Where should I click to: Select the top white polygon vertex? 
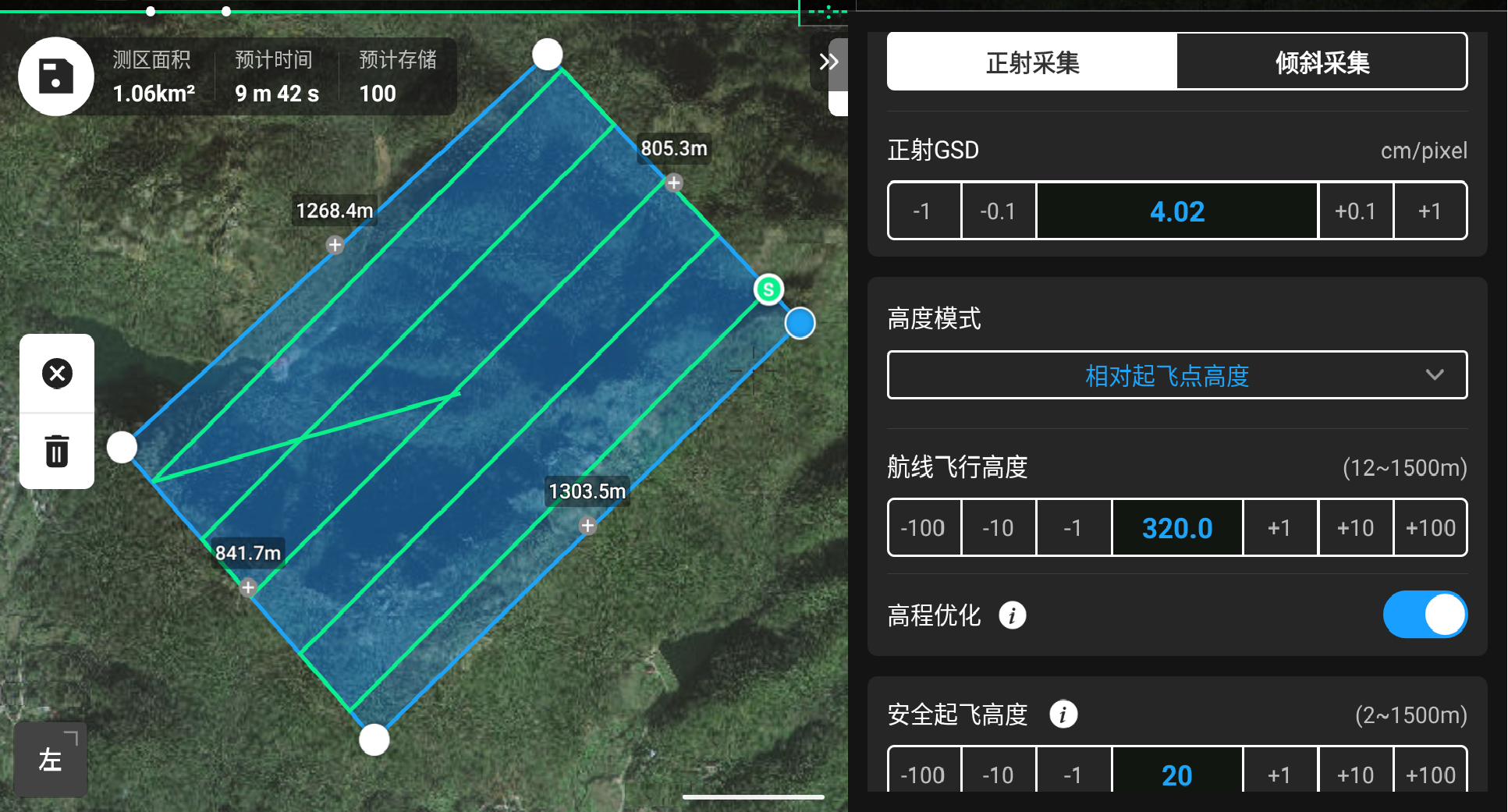[548, 55]
